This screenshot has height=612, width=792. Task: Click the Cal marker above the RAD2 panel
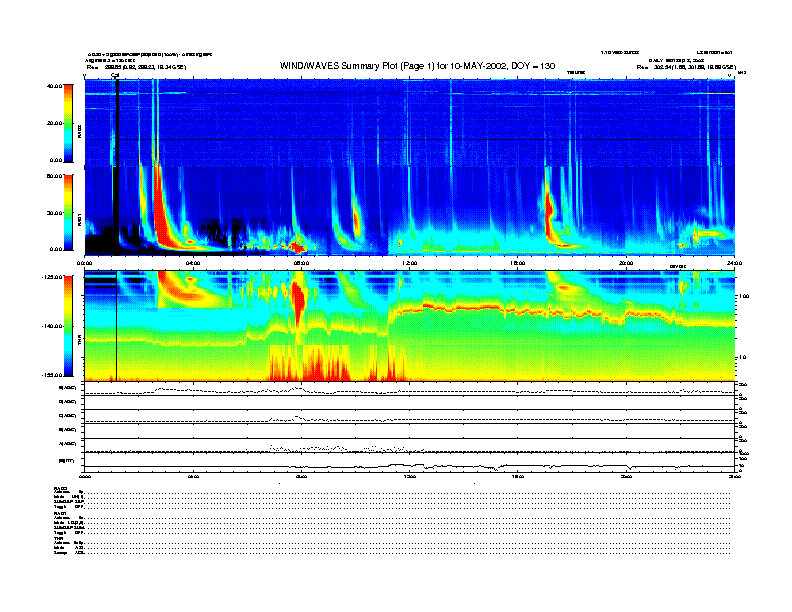pos(115,76)
